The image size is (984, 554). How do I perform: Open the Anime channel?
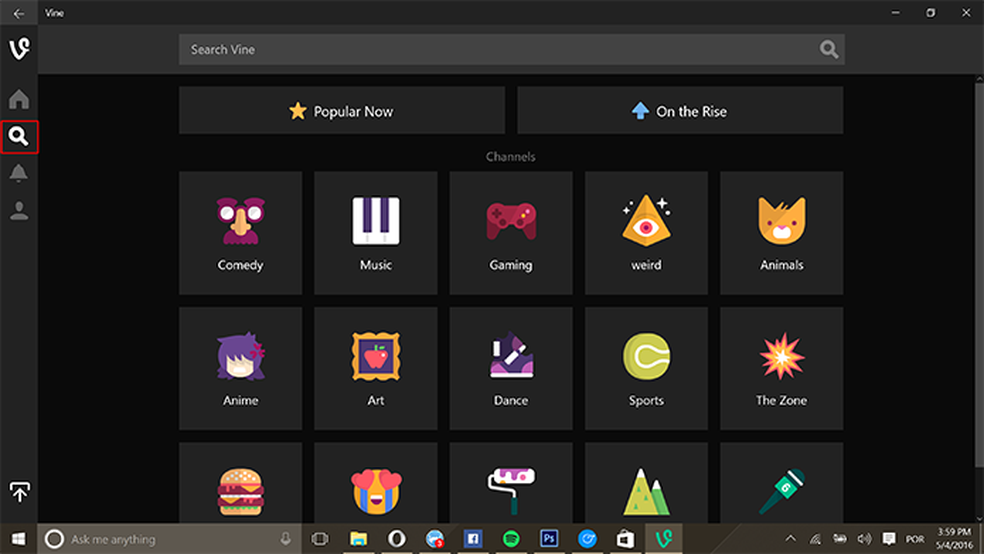click(240, 368)
